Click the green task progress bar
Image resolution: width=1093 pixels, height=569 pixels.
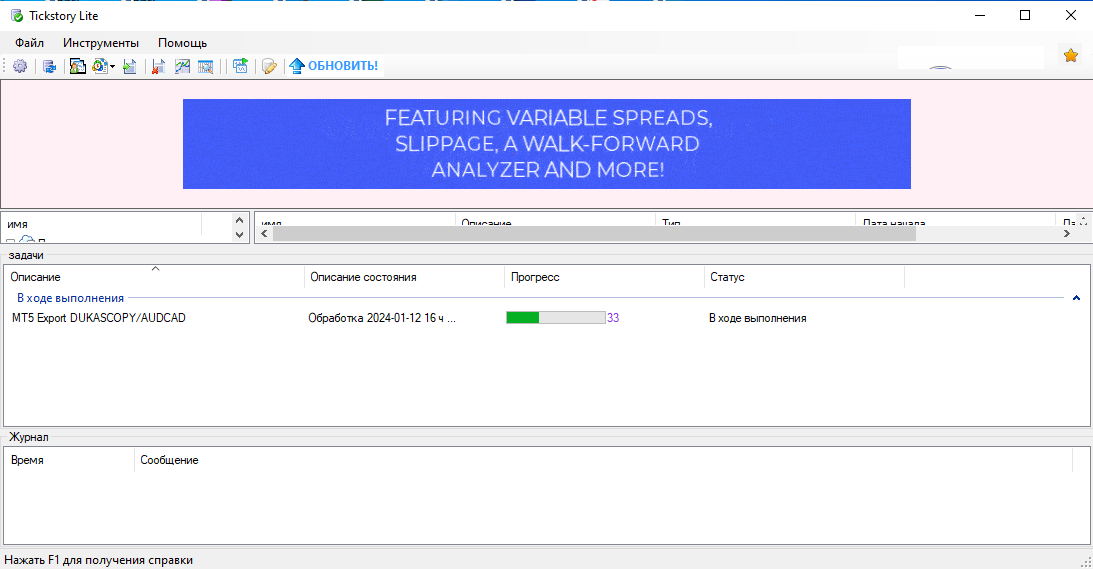tap(556, 318)
